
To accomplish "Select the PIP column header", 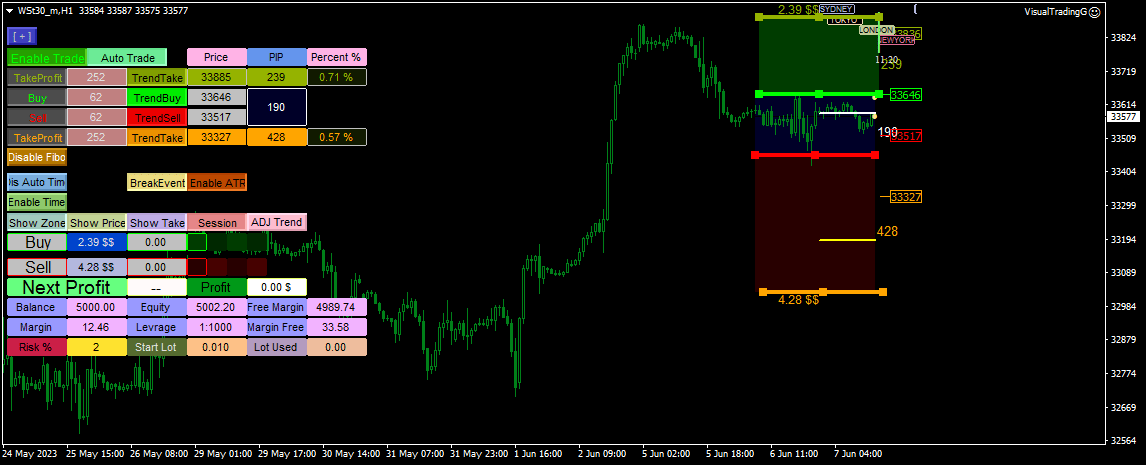I will [276, 57].
